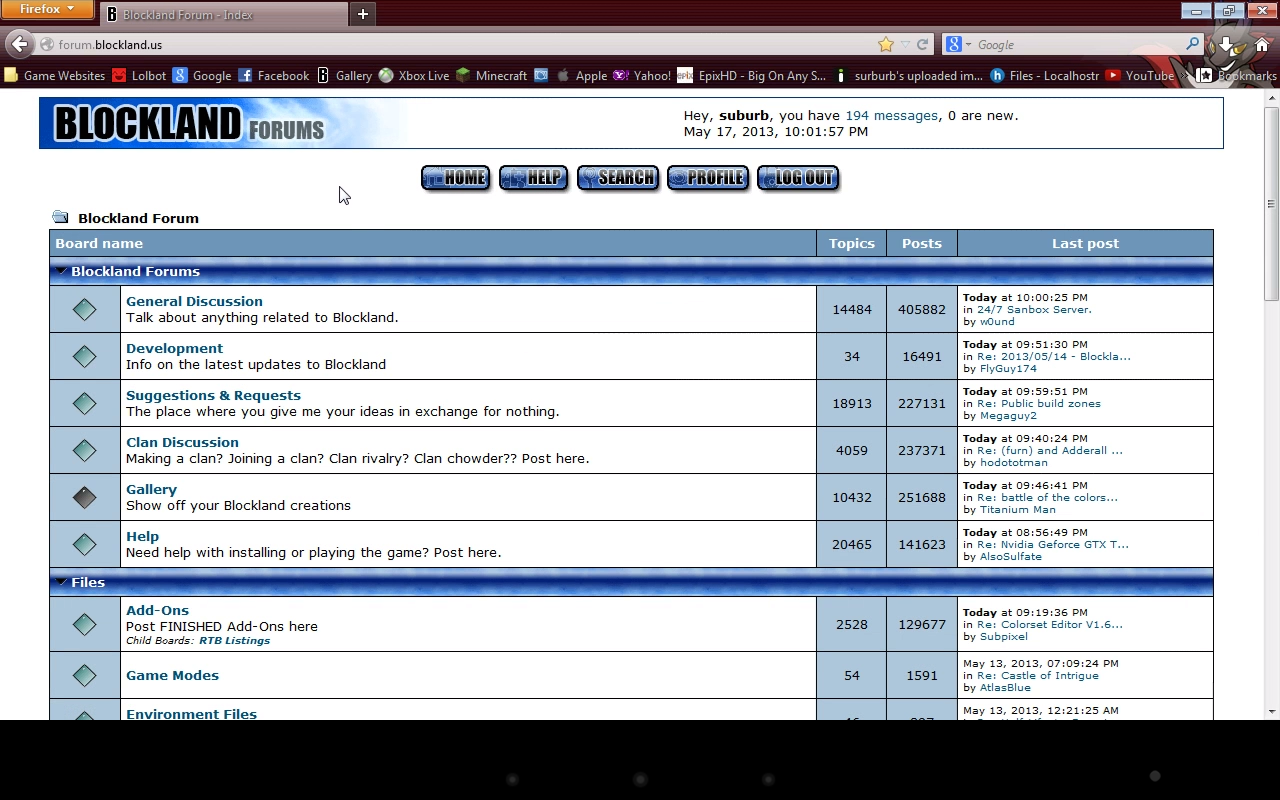Click the General Discussion board status icon
Image resolution: width=1280 pixels, height=800 pixels.
(85, 309)
